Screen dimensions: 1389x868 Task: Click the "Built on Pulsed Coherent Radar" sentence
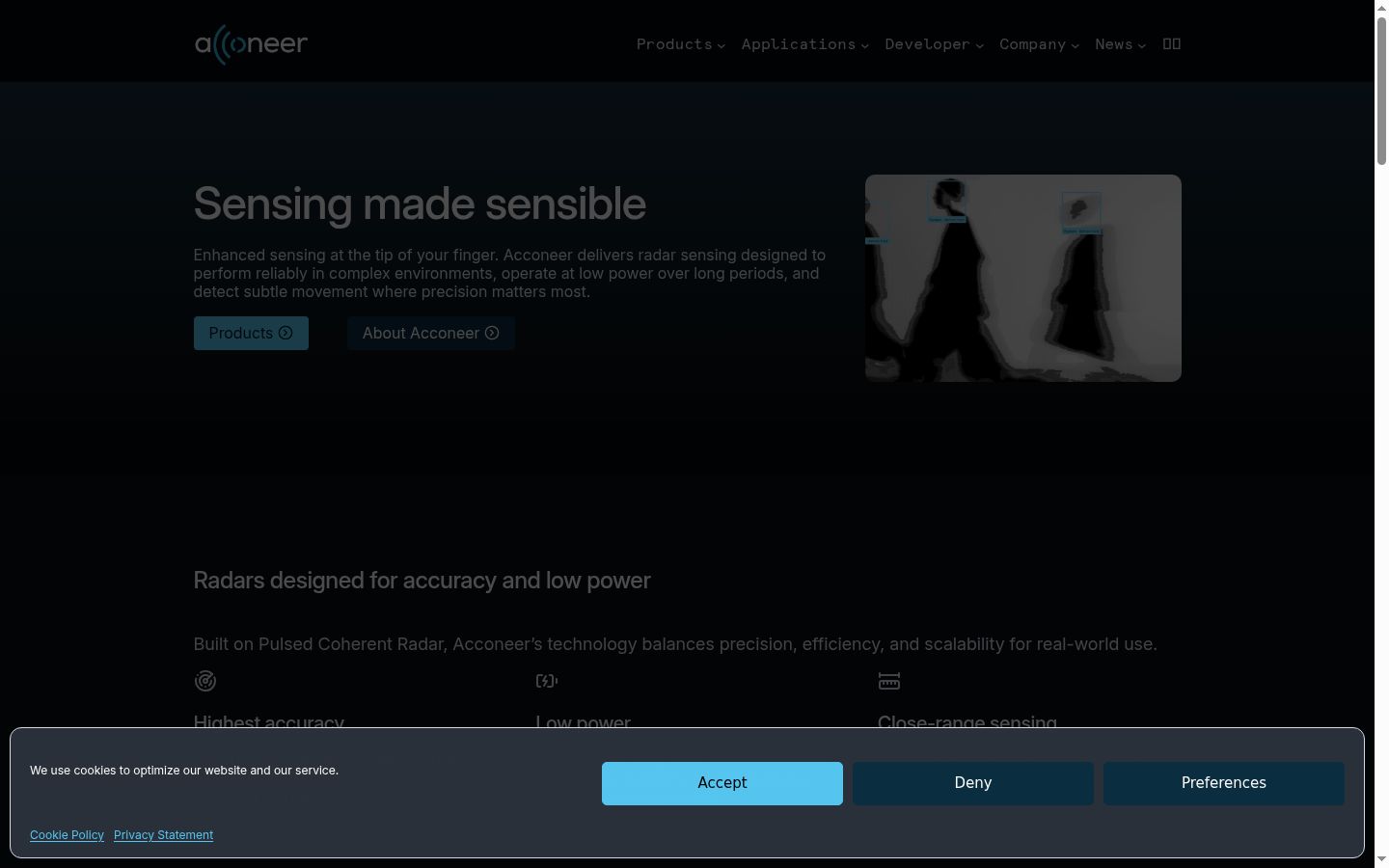click(675, 644)
